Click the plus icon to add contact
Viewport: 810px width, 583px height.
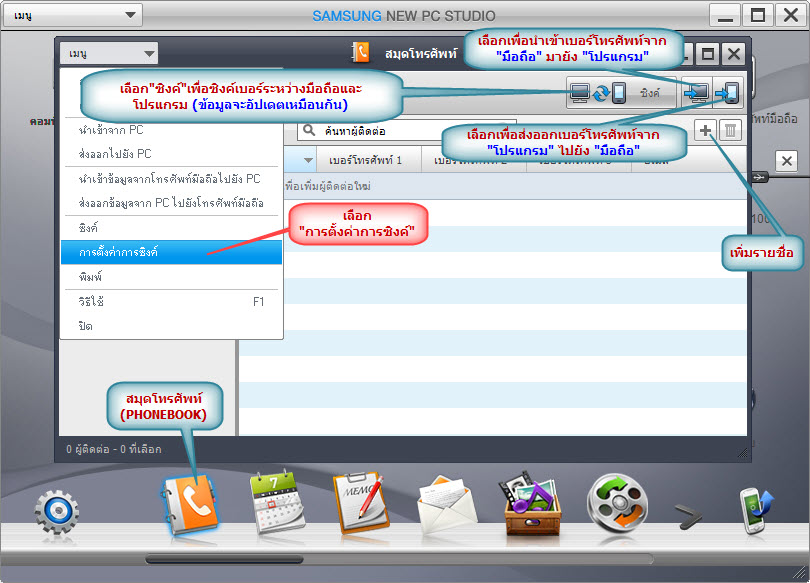(x=705, y=130)
